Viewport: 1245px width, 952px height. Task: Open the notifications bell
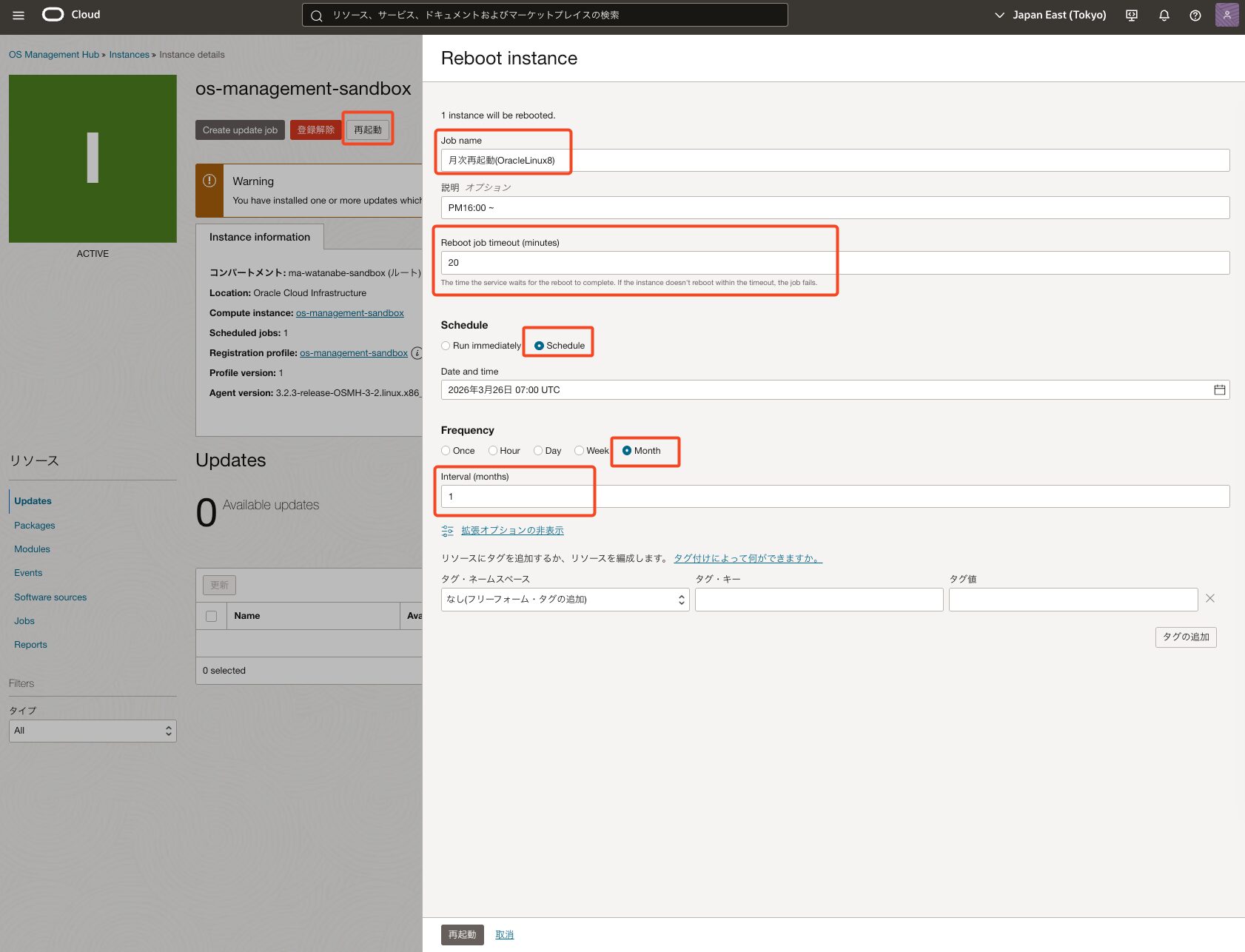1164,15
